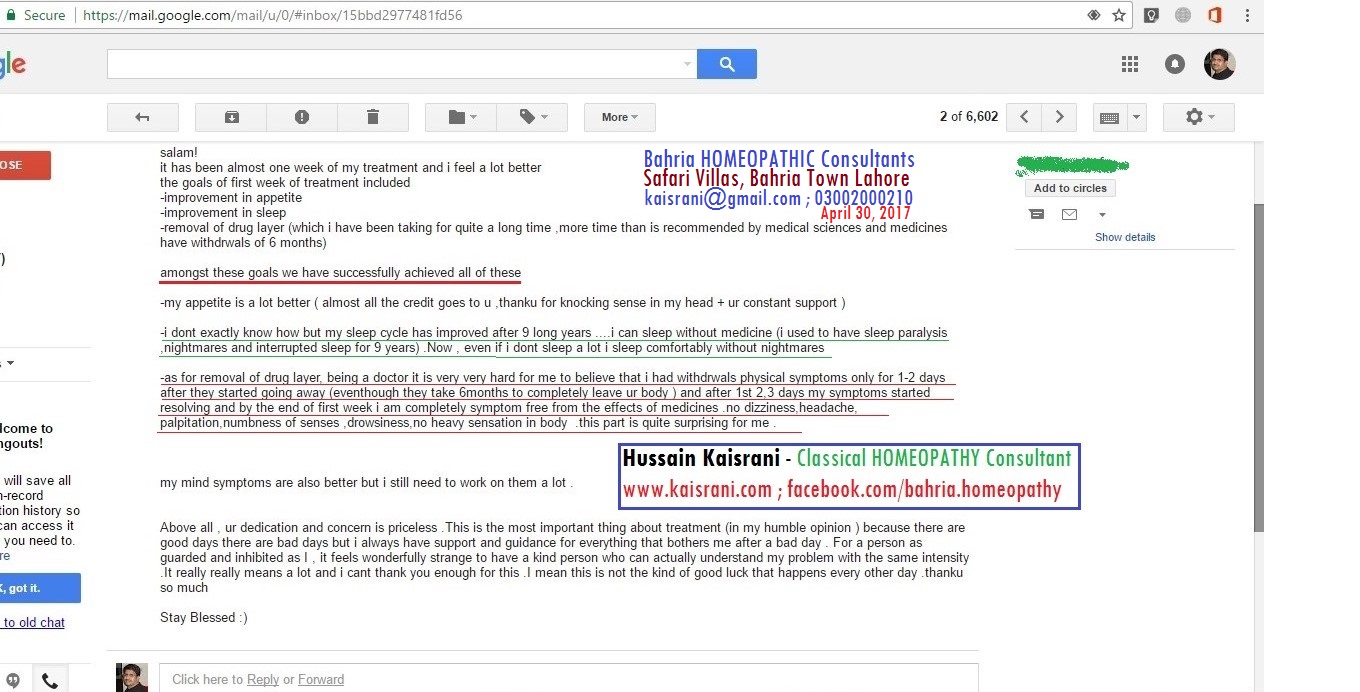Click the Forward link
This screenshot has width=1360, height=692.
pyautogui.click(x=321, y=679)
